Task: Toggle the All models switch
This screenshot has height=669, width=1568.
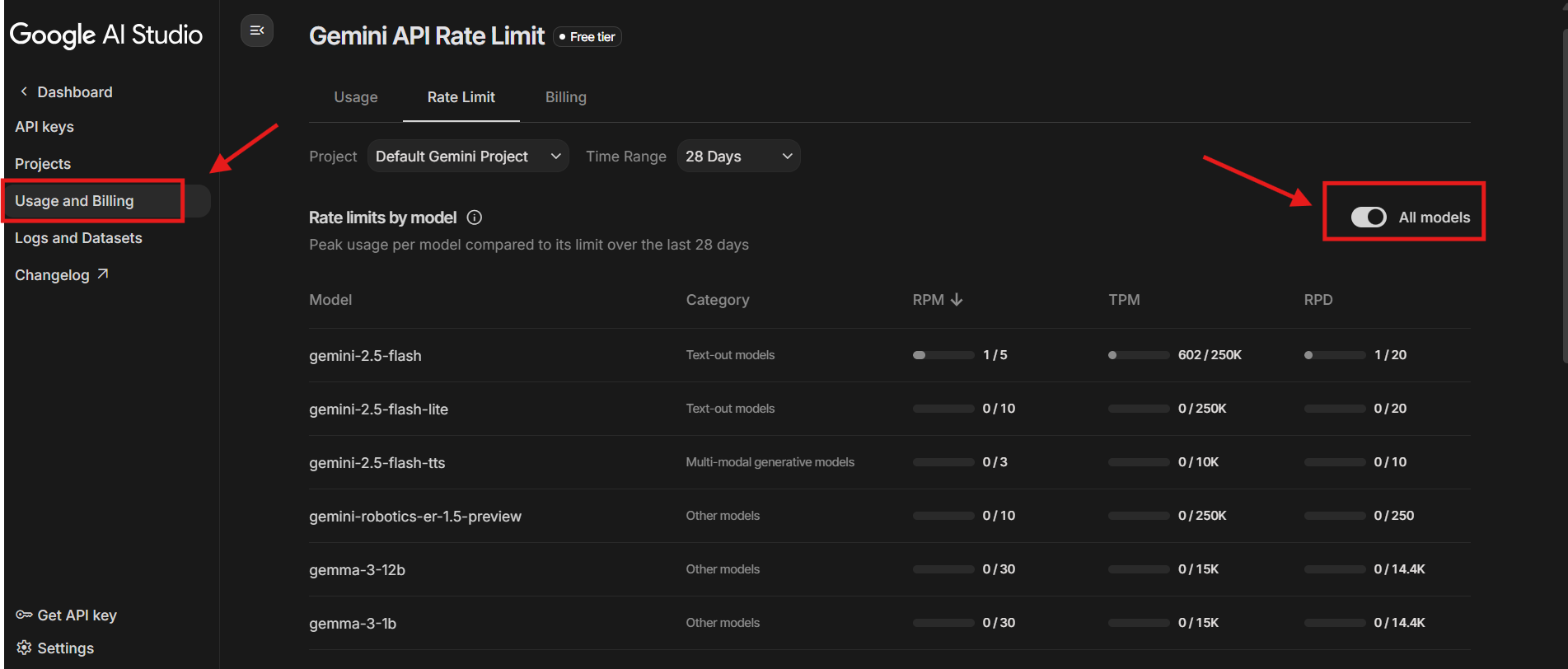Action: [x=1369, y=218]
